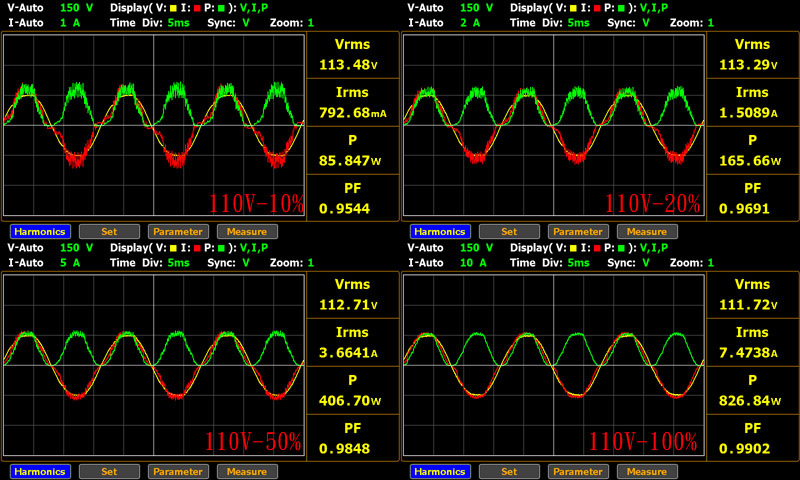Click Set under the 110V-10% waveform

[109, 232]
